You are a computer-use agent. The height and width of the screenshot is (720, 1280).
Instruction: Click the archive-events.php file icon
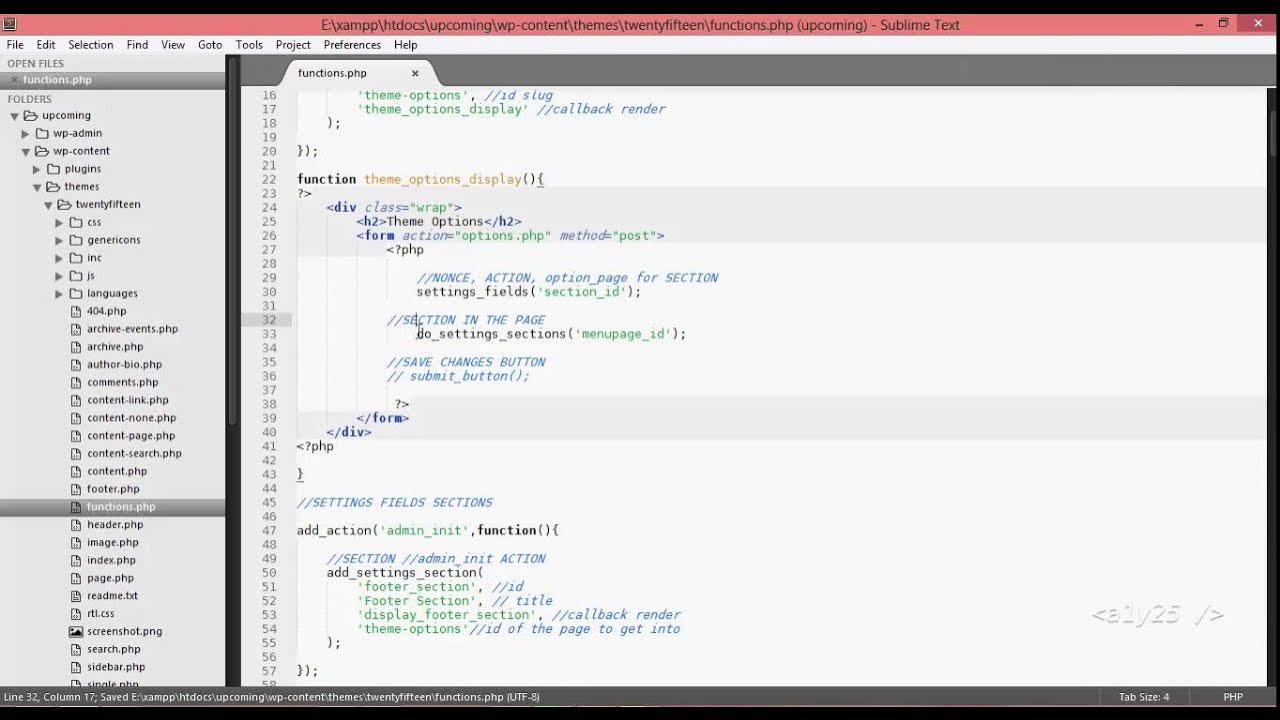coord(76,329)
